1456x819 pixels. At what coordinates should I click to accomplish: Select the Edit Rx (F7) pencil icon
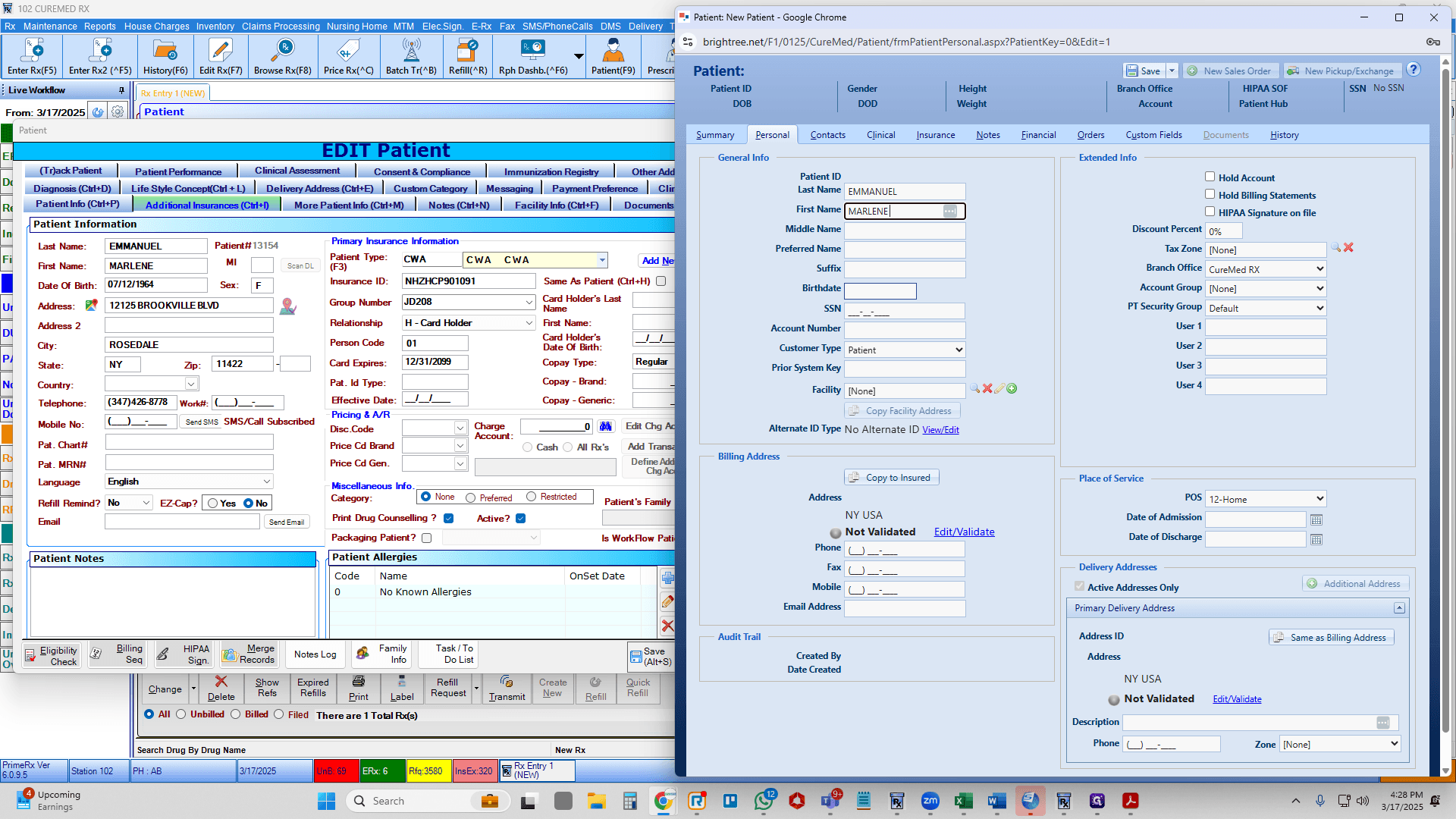point(221,51)
